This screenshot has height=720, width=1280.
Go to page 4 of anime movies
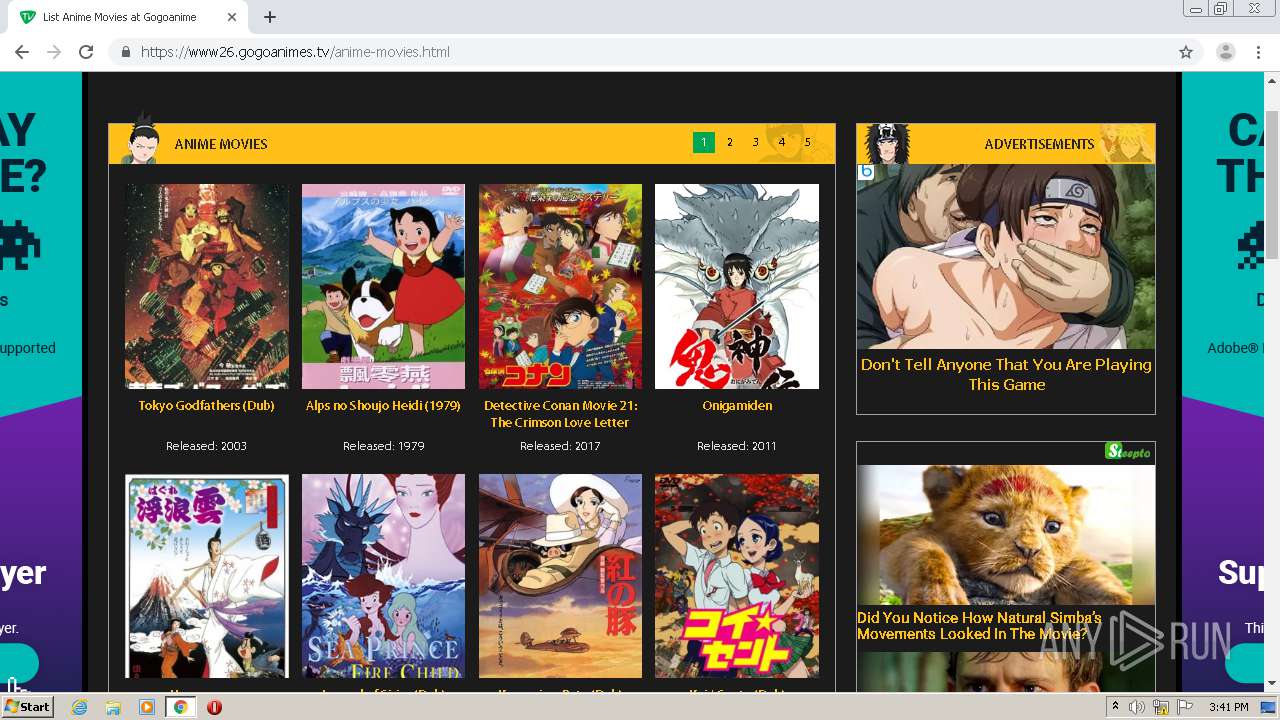click(x=782, y=143)
